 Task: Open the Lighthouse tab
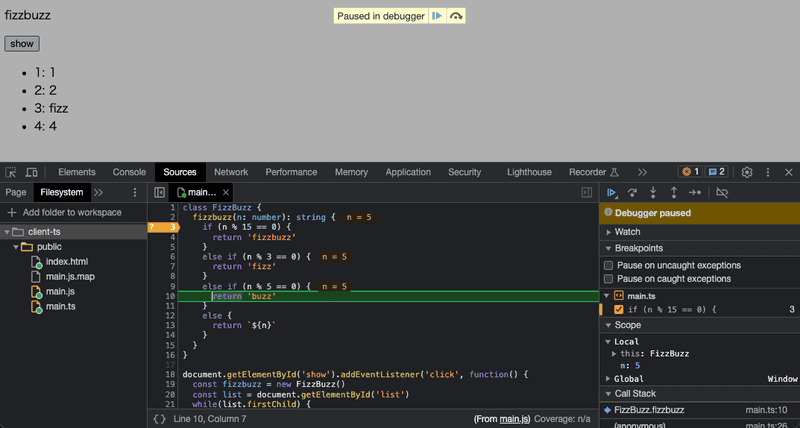(x=529, y=172)
